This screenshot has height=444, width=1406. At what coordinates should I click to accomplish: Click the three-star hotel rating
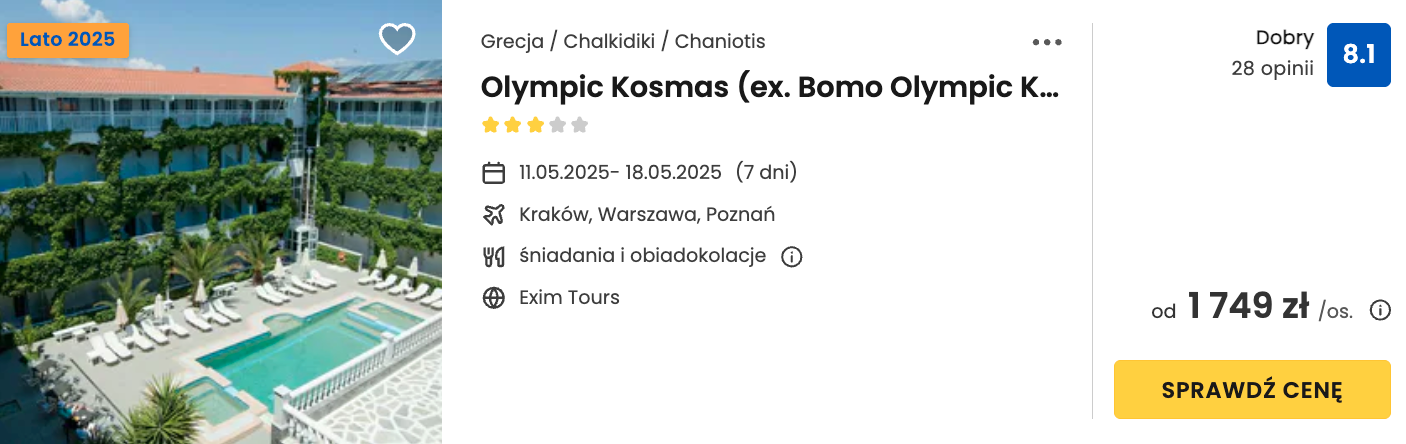pos(535,125)
